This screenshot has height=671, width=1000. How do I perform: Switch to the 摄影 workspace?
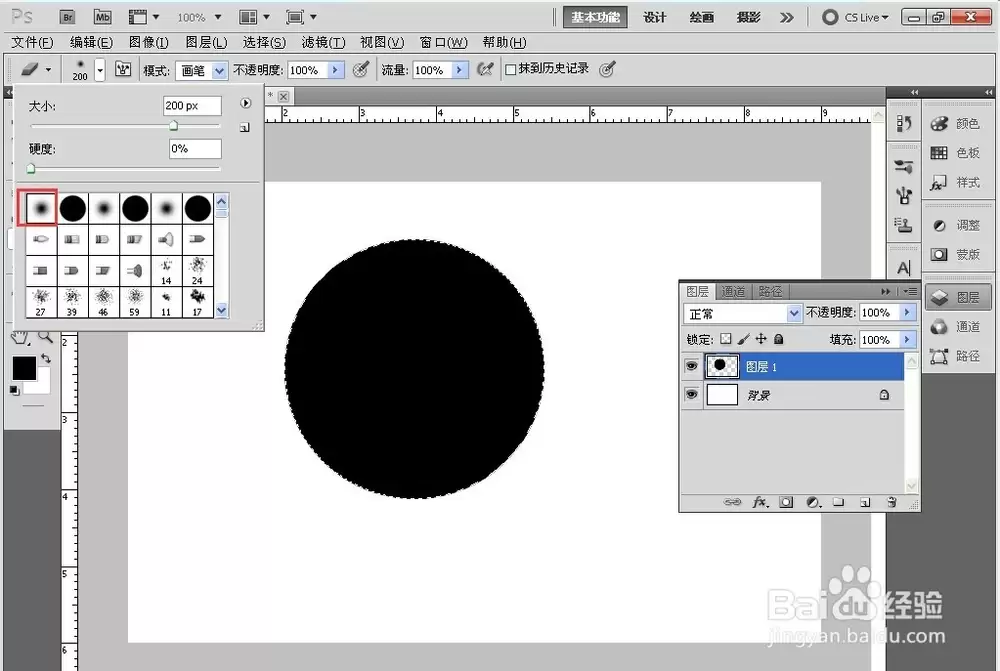pos(748,17)
